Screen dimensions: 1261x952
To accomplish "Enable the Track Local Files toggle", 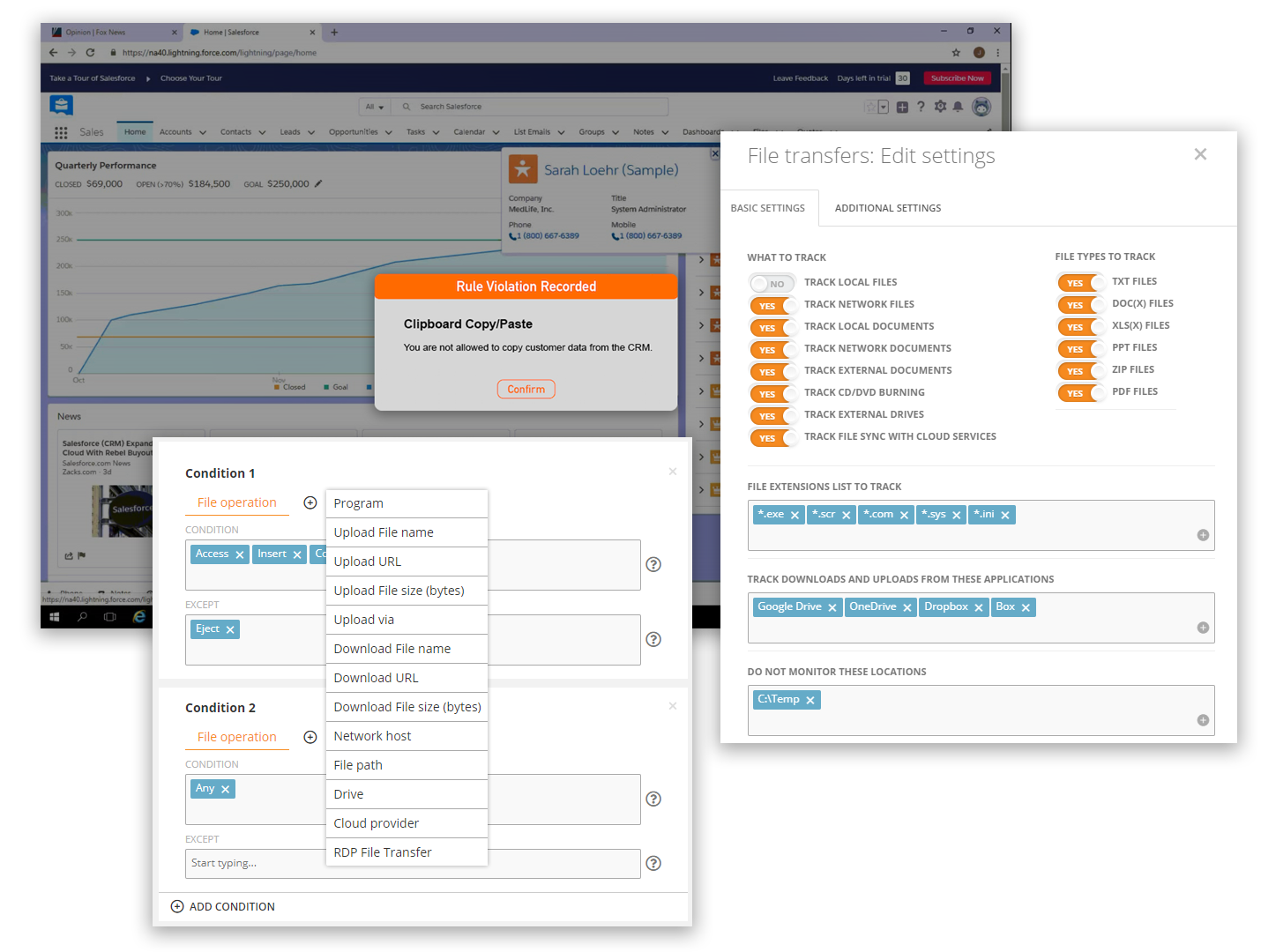I will [x=772, y=283].
